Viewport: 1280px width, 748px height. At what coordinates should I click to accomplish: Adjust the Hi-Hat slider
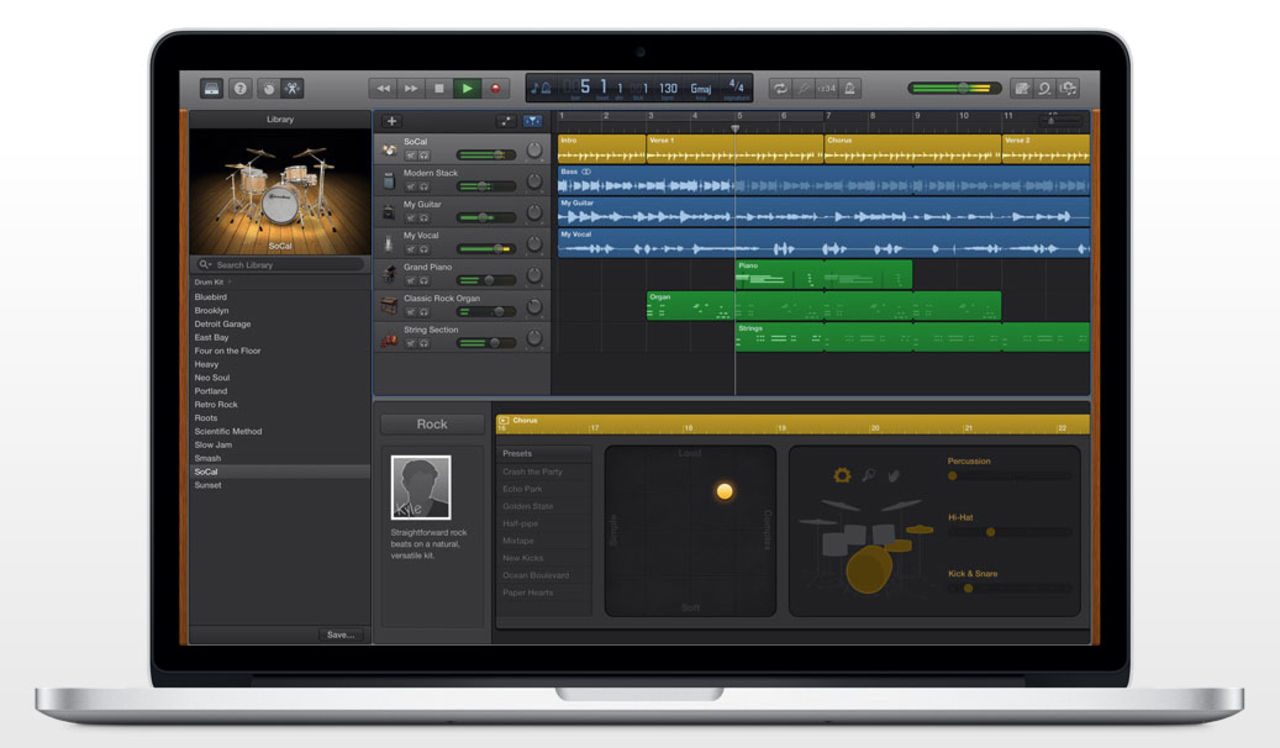click(990, 532)
